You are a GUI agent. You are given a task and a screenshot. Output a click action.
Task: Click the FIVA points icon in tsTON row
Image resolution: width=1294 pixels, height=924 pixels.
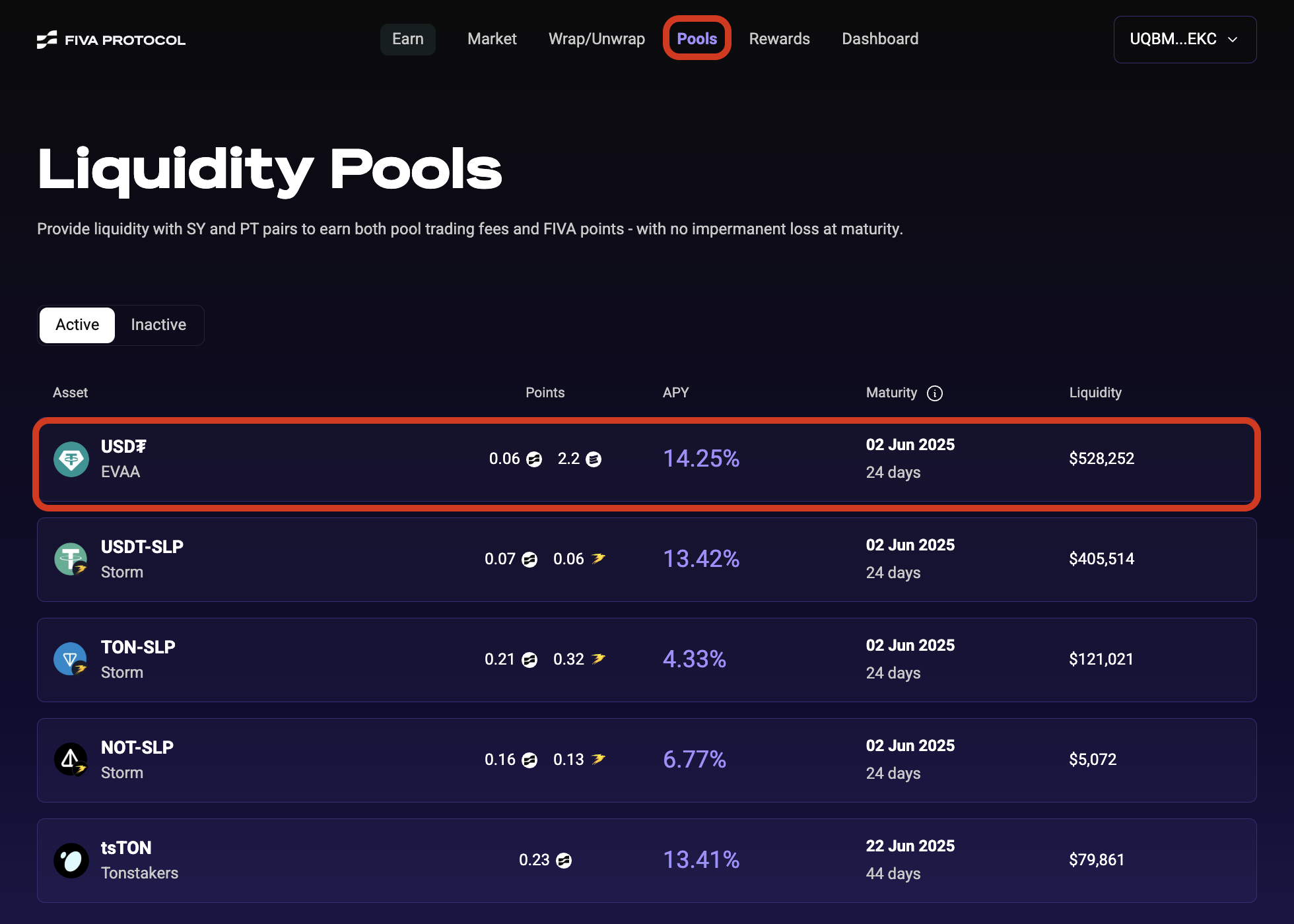coord(564,861)
